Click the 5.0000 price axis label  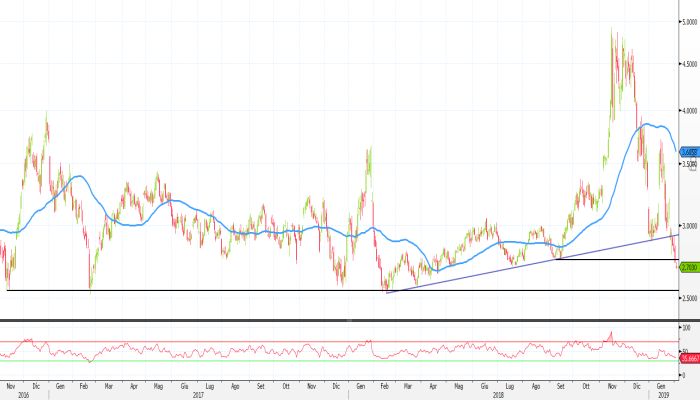pyautogui.click(x=690, y=20)
